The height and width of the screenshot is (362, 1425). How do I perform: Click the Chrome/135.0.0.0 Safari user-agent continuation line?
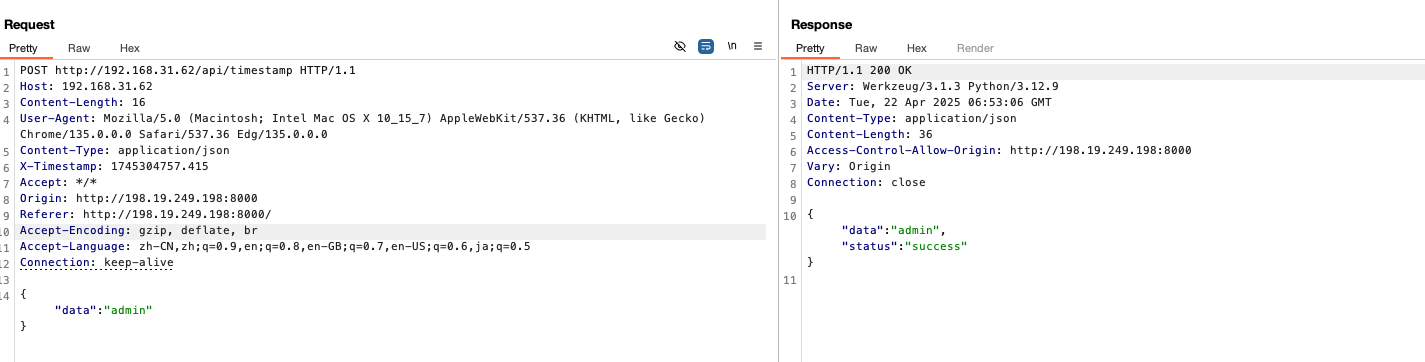point(174,135)
